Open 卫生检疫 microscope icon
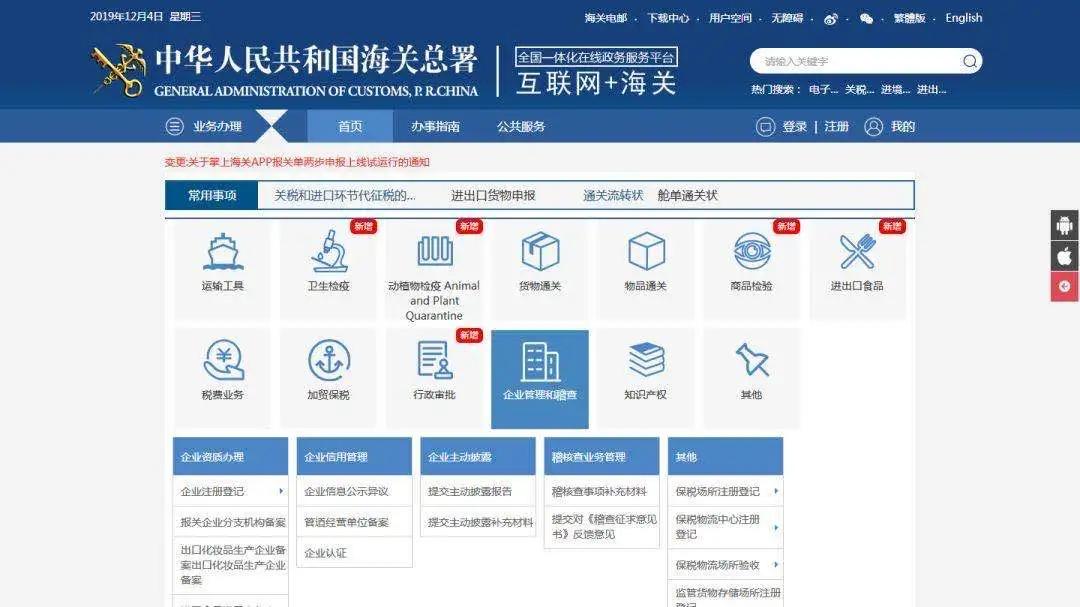1080x607 pixels. click(329, 254)
